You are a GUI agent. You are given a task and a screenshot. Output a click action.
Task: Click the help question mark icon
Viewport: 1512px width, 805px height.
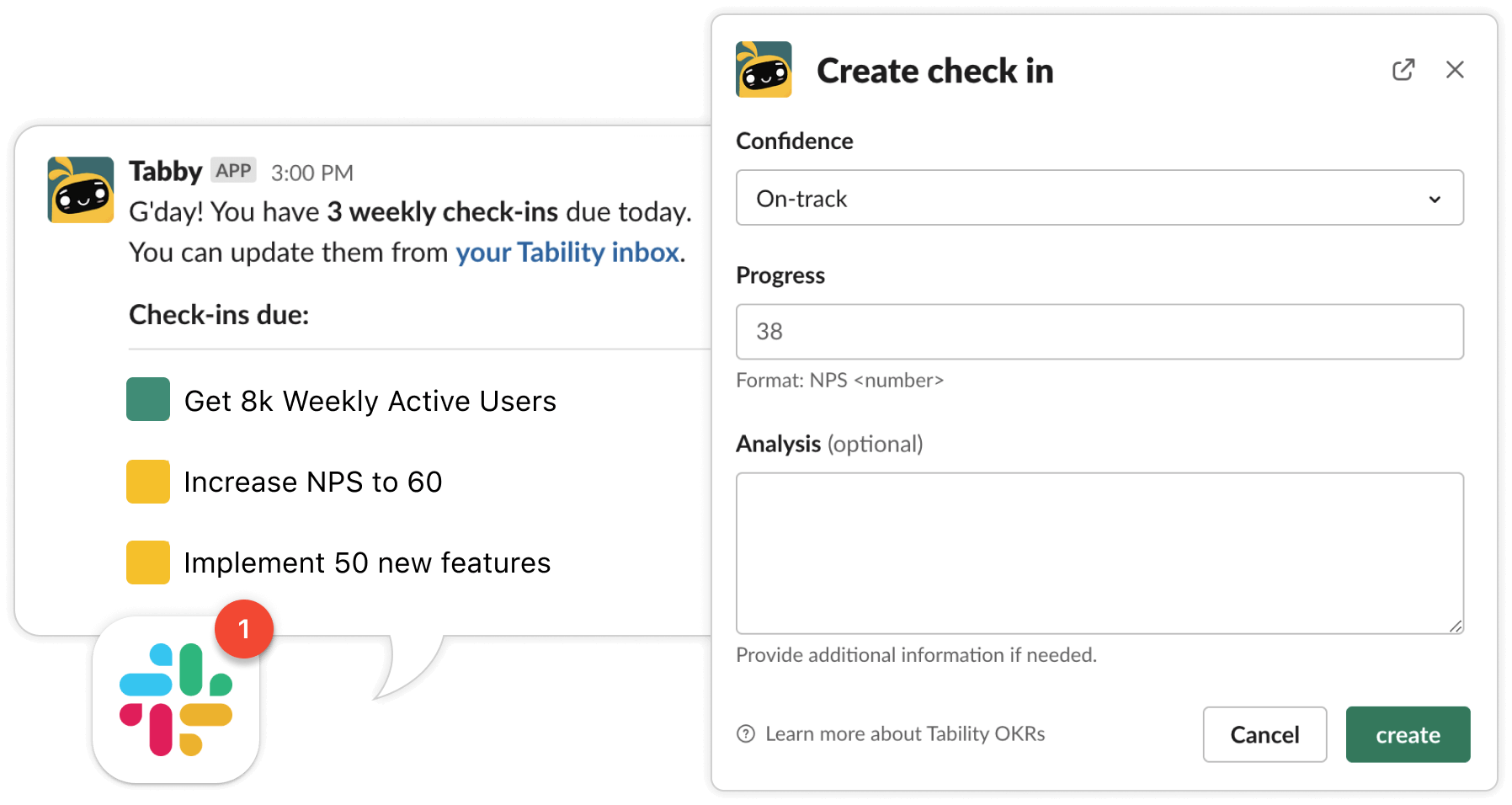click(746, 734)
